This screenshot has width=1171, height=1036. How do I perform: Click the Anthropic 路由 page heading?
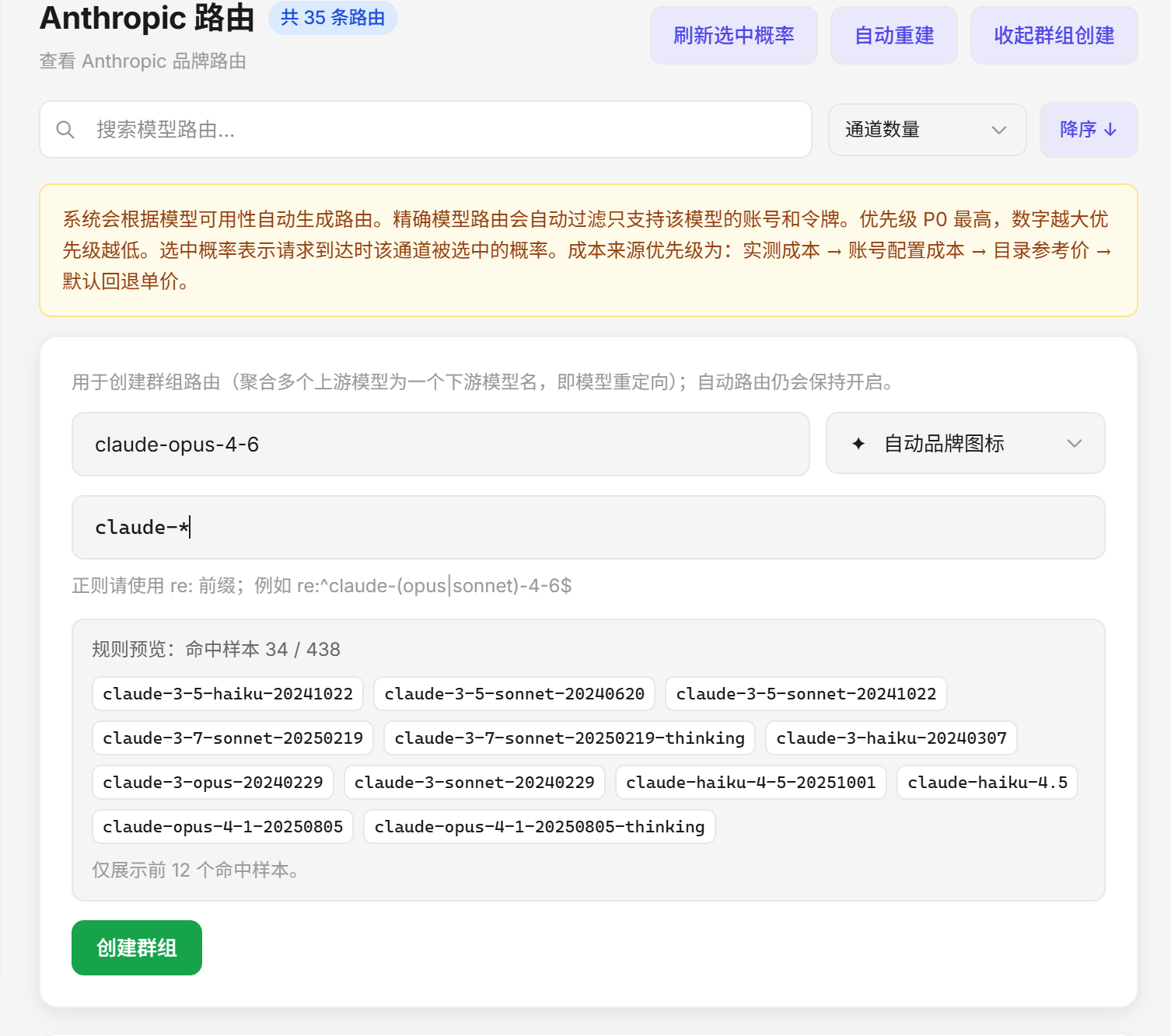pos(147,18)
